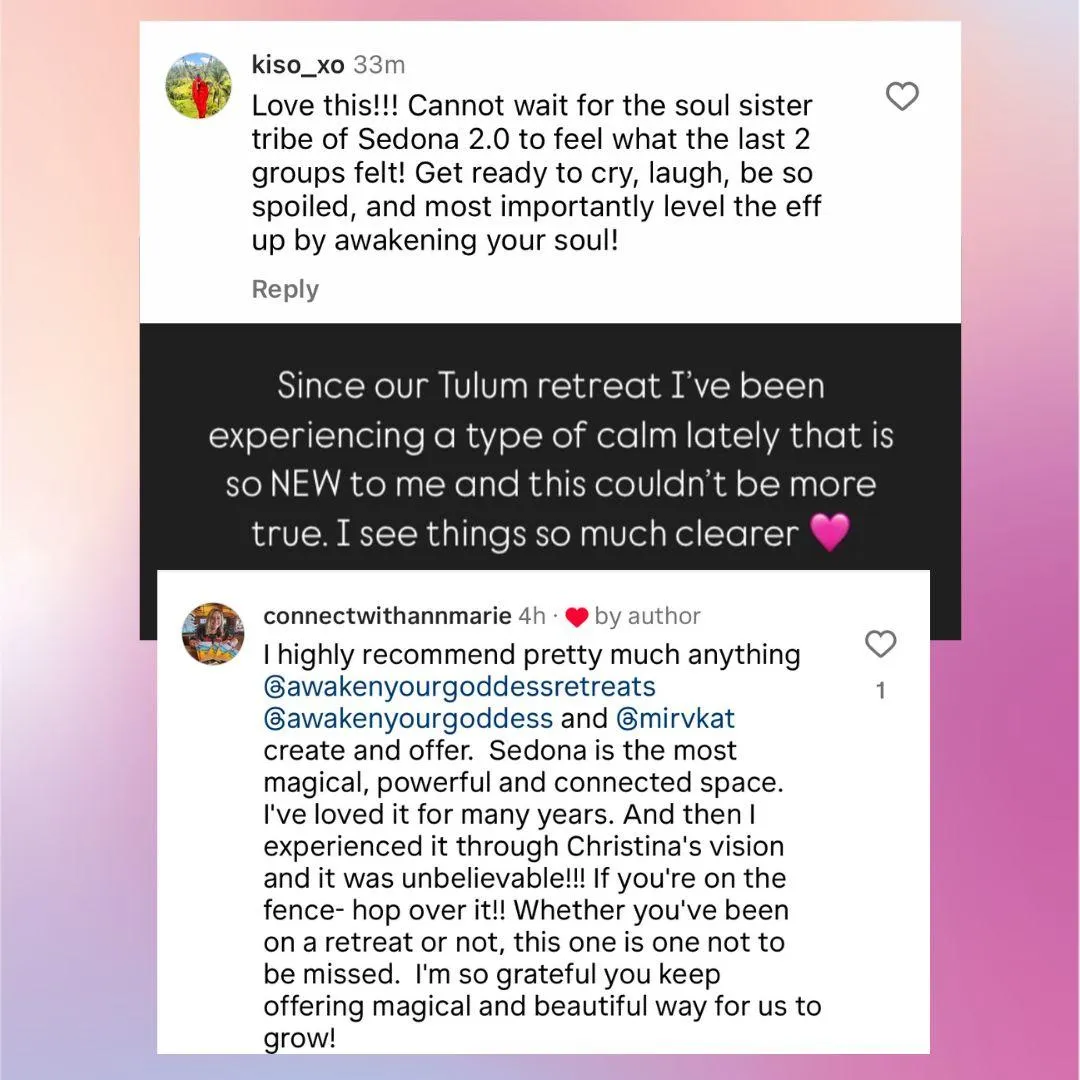Select the dark Tulum retreat testimonial block
Viewport: 1080px width, 1080px height.
pyautogui.click(x=550, y=460)
